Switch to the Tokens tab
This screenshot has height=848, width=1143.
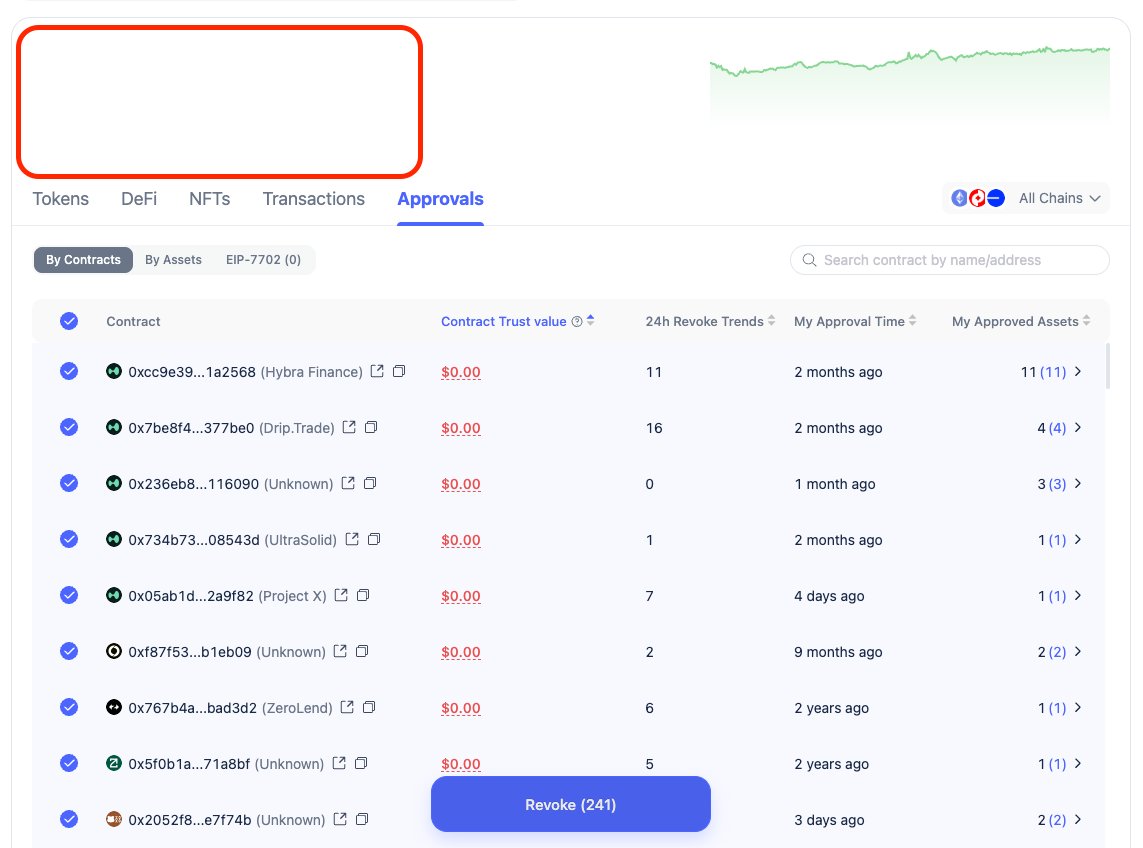tap(61, 199)
